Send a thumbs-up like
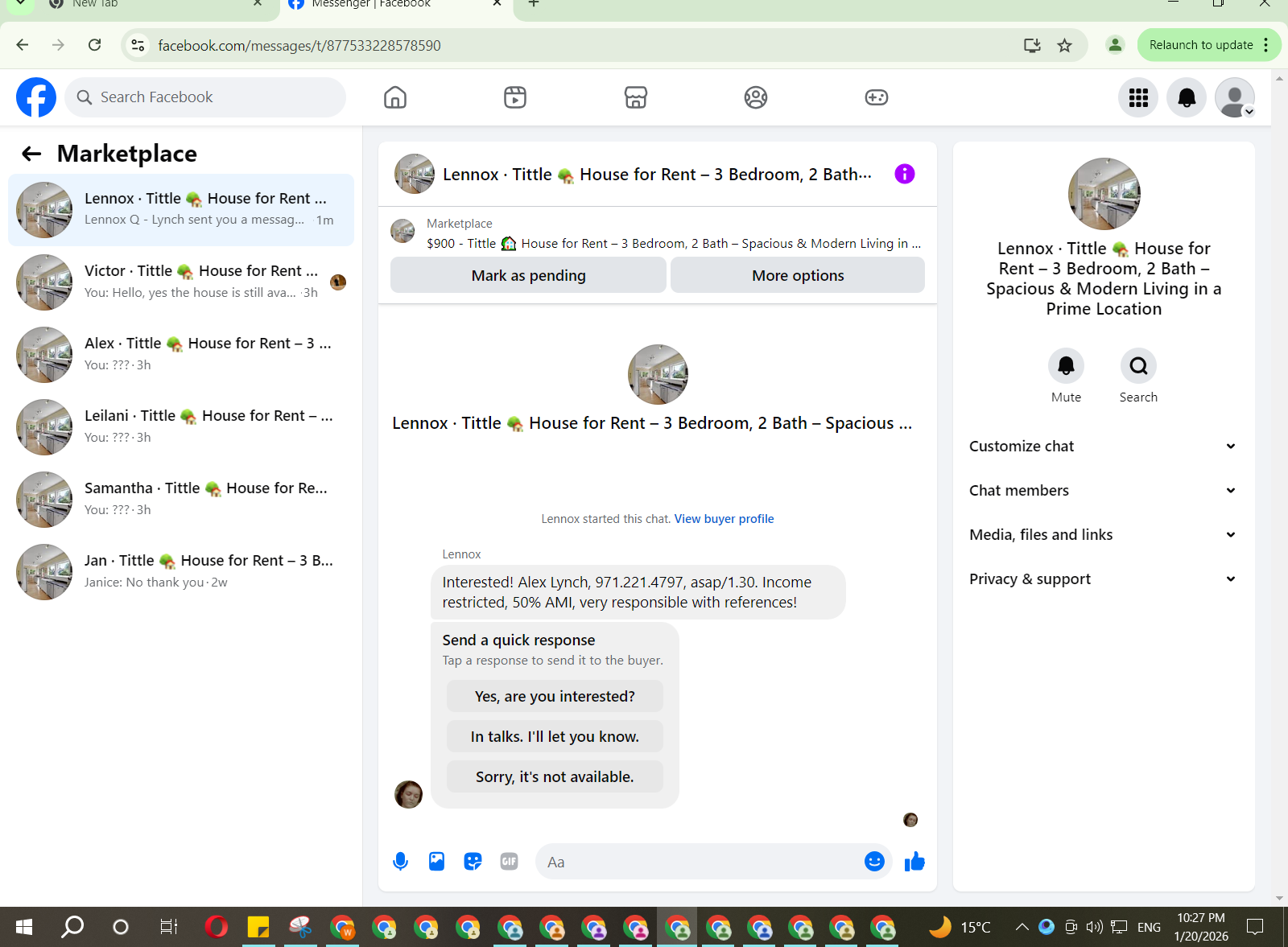The image size is (1288, 947). [914, 862]
